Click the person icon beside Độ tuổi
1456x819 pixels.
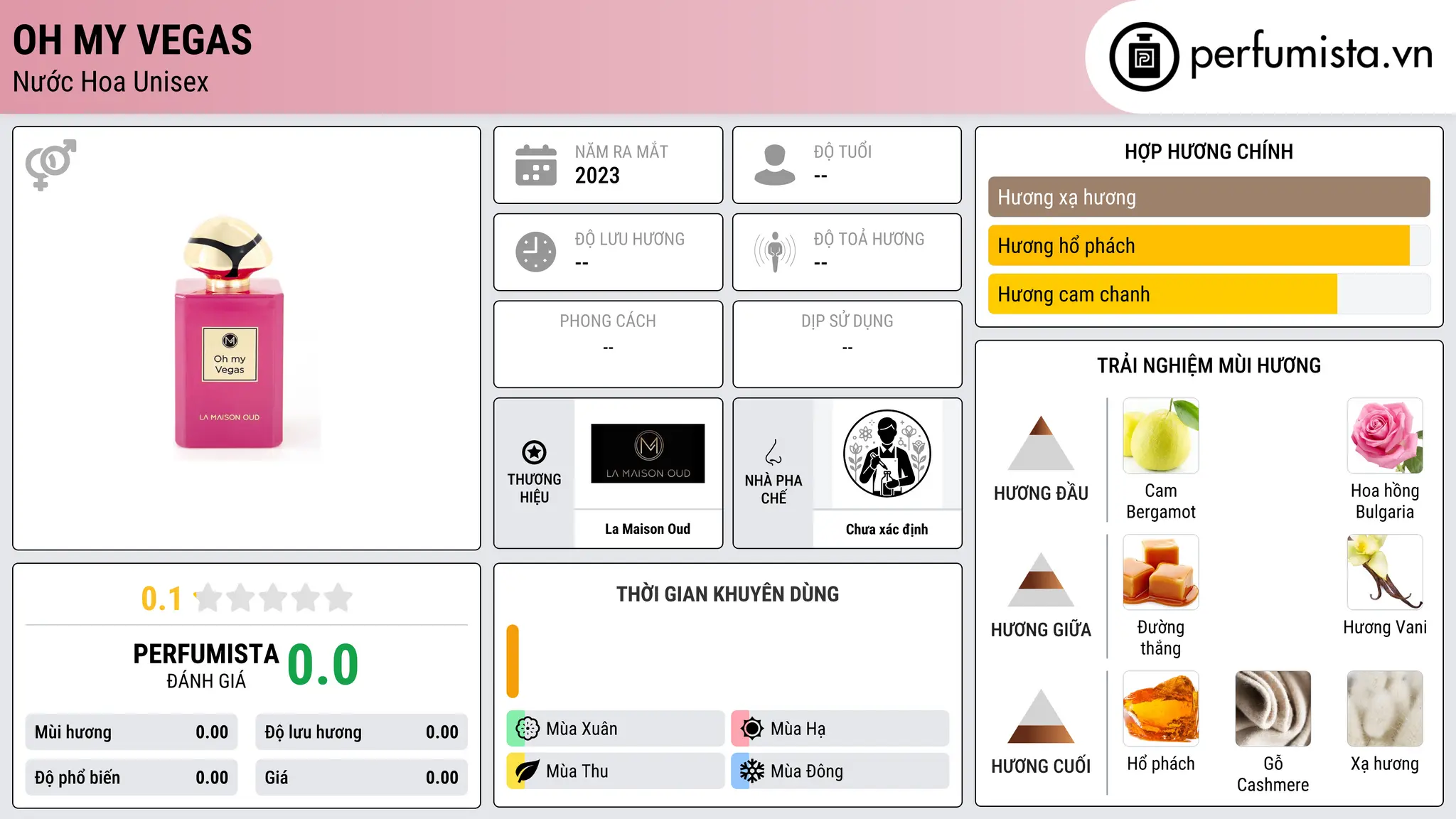point(775,165)
